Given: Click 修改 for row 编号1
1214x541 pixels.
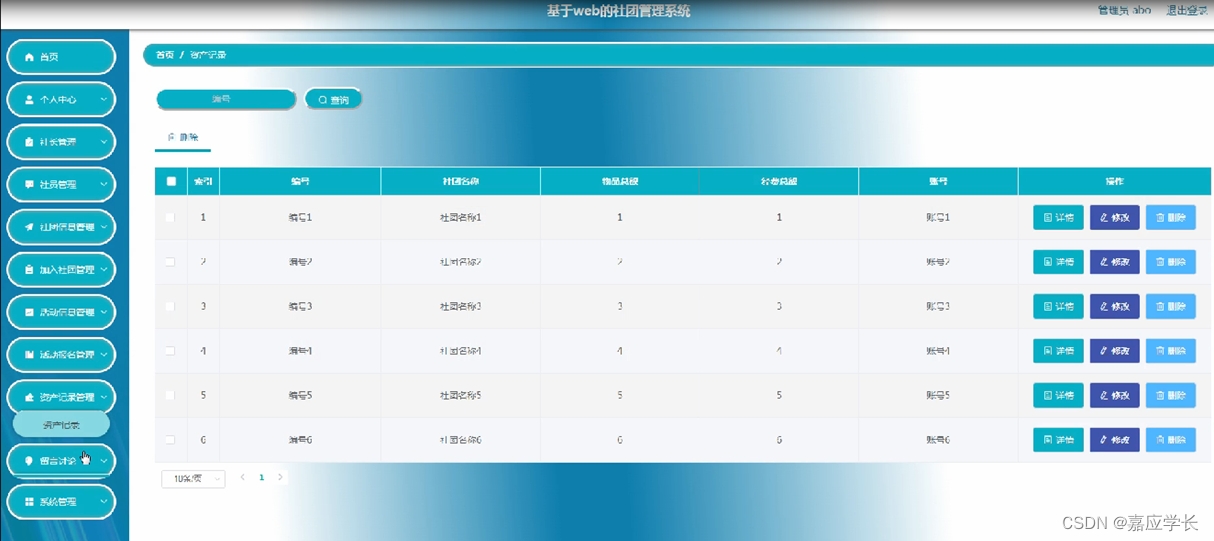Looking at the screenshot, I should (1114, 218).
